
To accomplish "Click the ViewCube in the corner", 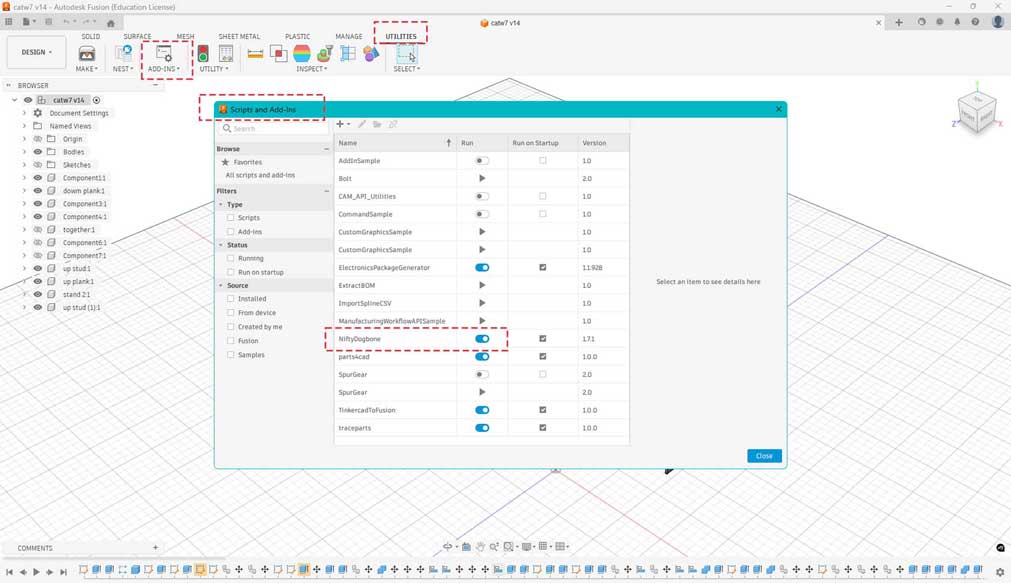I will pyautogui.click(x=977, y=113).
